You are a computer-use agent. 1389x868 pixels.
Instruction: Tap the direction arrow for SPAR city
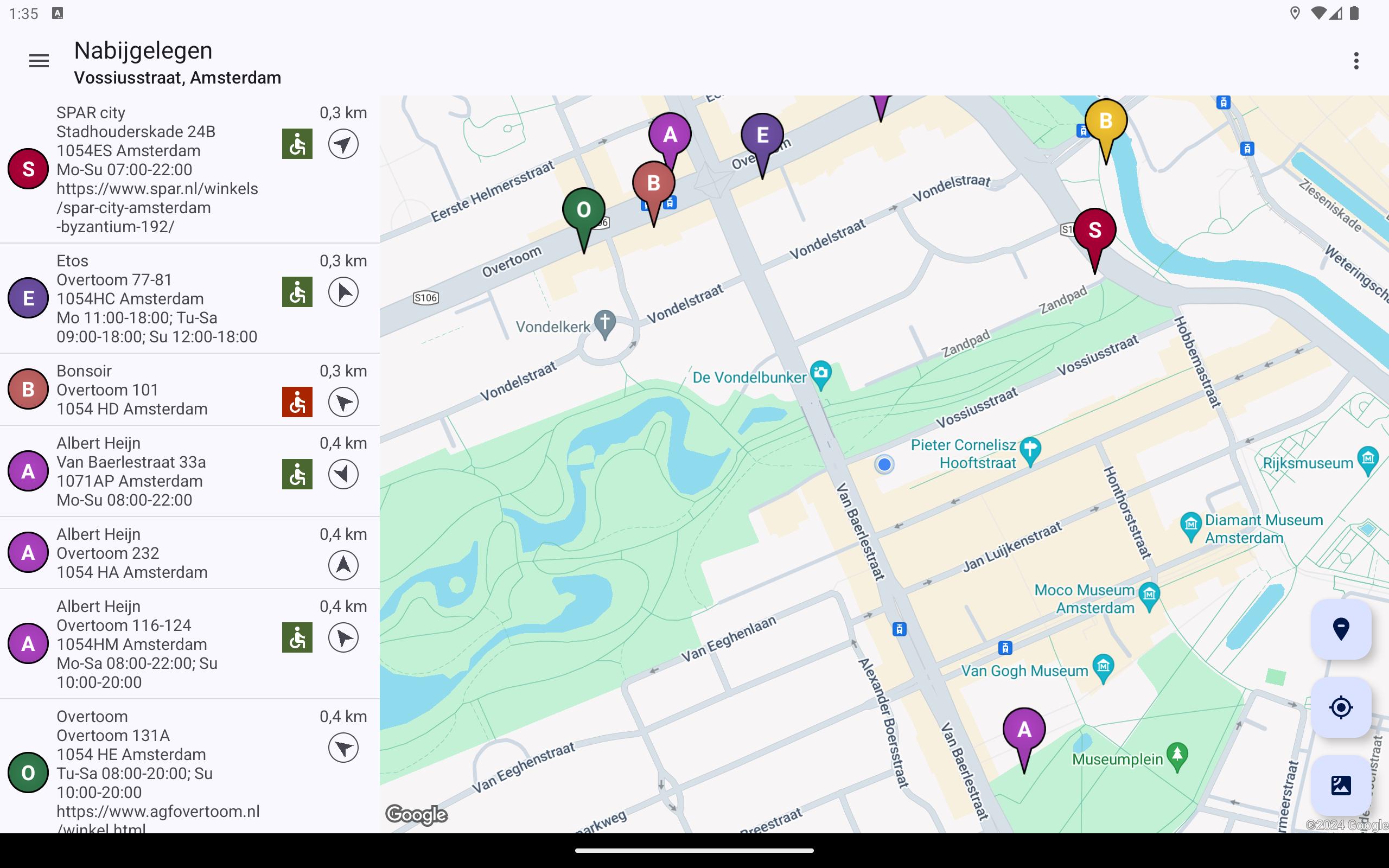tap(343, 144)
